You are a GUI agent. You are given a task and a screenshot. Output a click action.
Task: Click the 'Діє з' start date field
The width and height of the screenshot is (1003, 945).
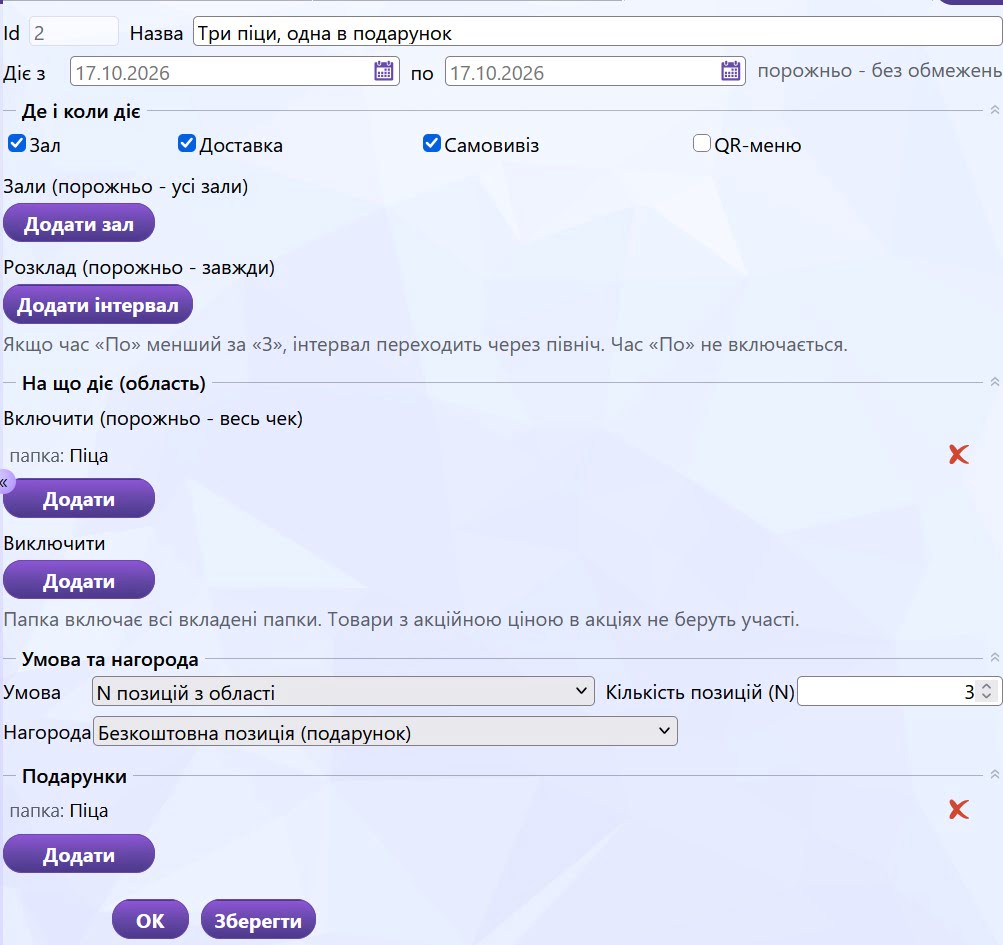tap(235, 71)
